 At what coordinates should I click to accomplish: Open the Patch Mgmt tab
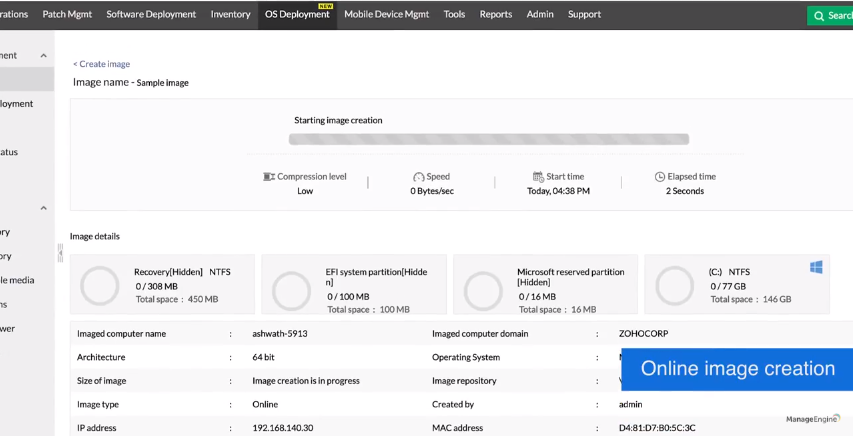(69, 14)
